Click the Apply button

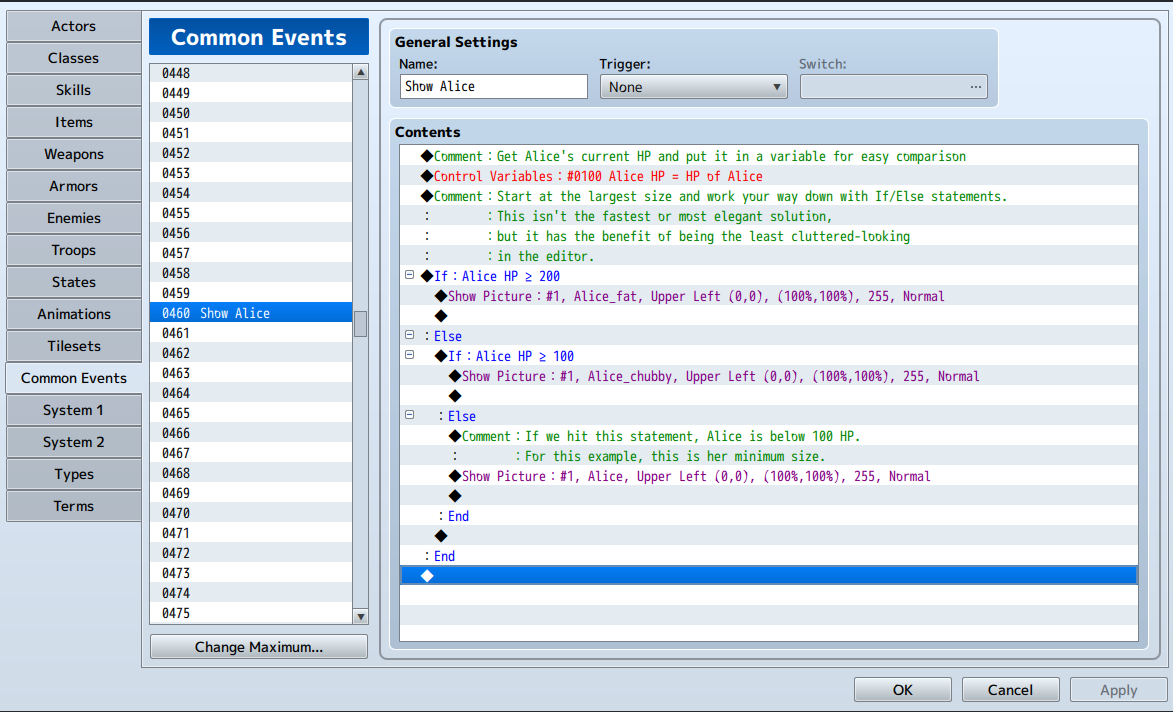pyautogui.click(x=1118, y=690)
